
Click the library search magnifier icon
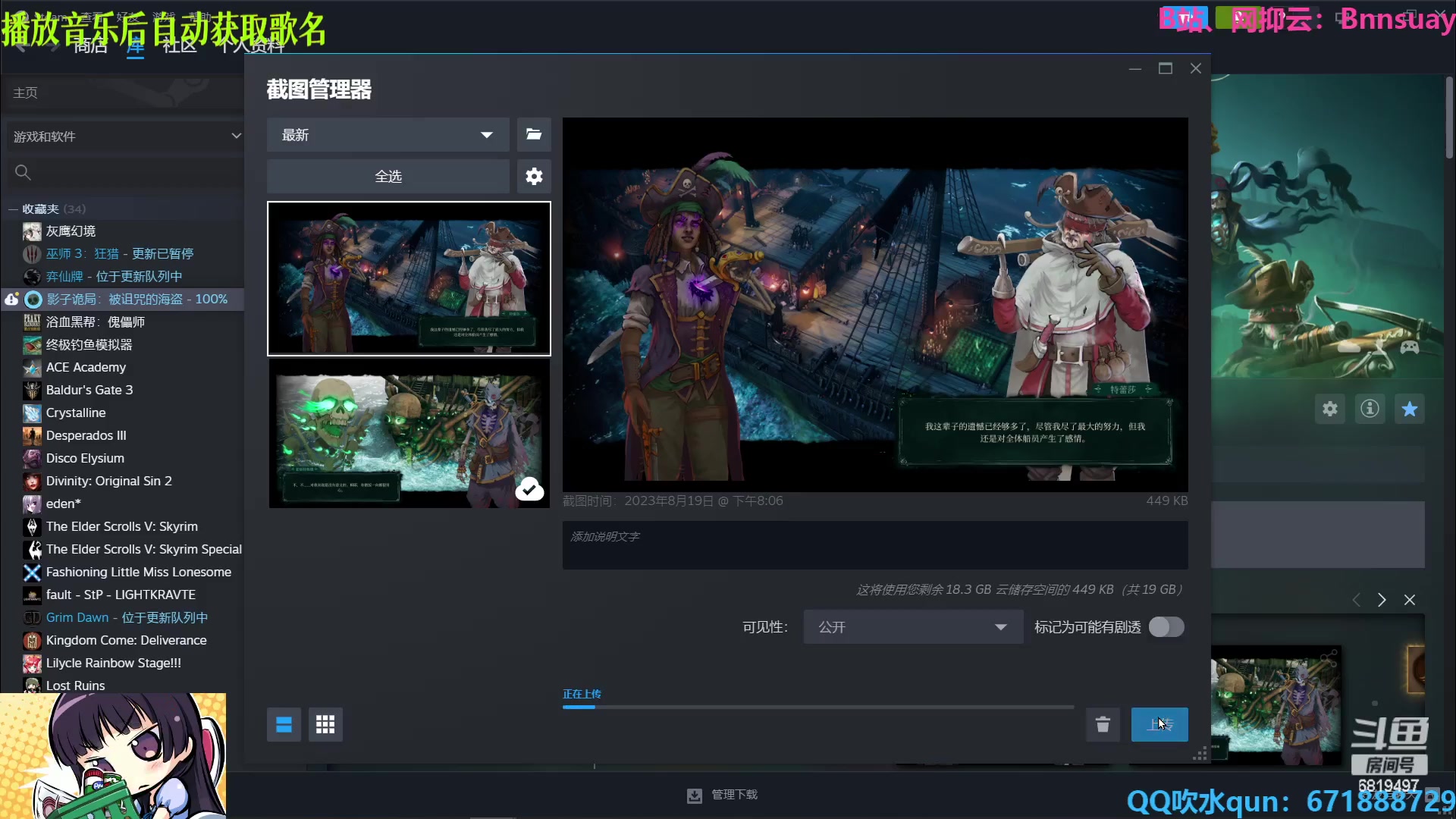tap(23, 173)
